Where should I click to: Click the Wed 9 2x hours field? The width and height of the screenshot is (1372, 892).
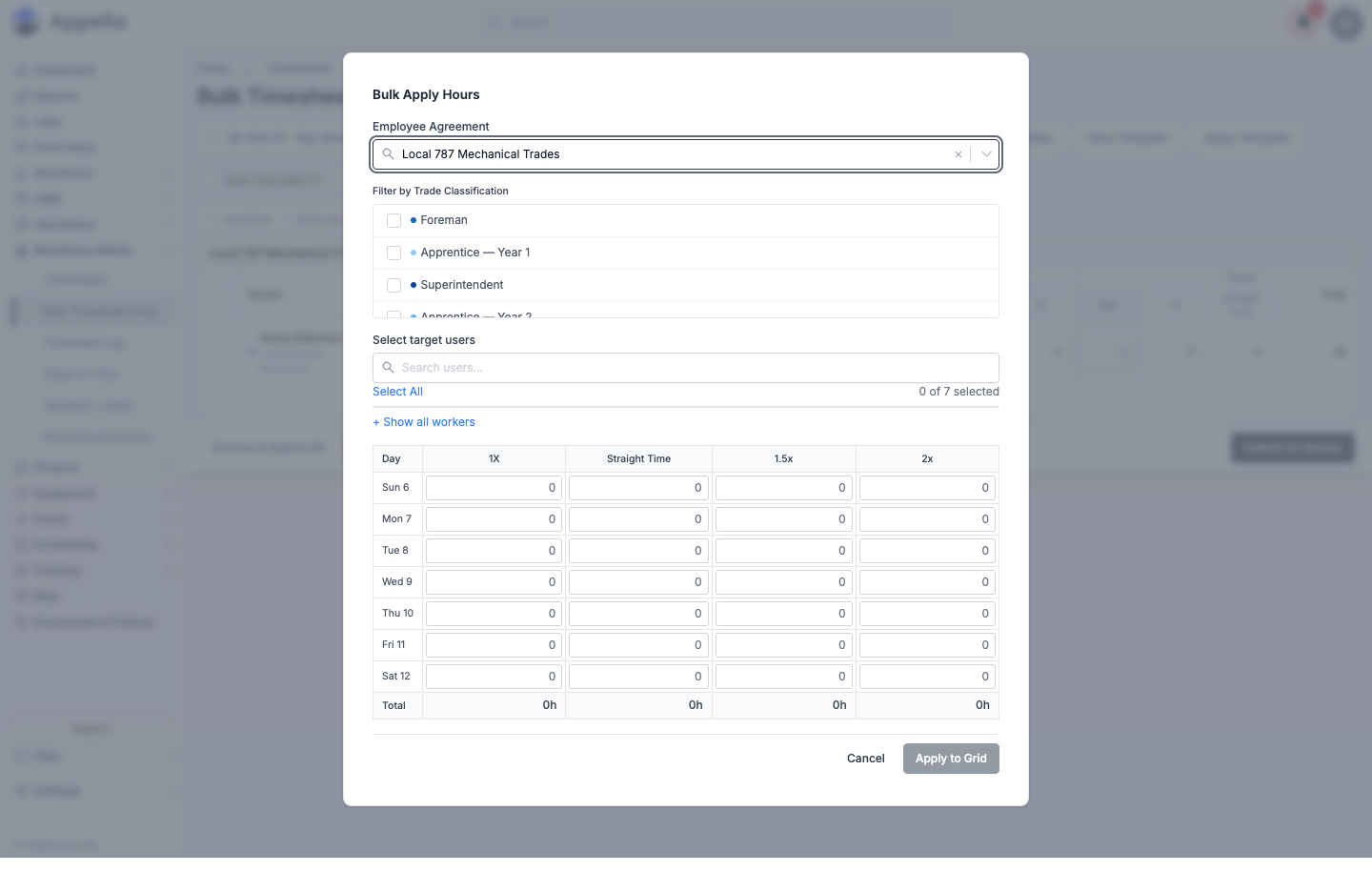click(927, 582)
